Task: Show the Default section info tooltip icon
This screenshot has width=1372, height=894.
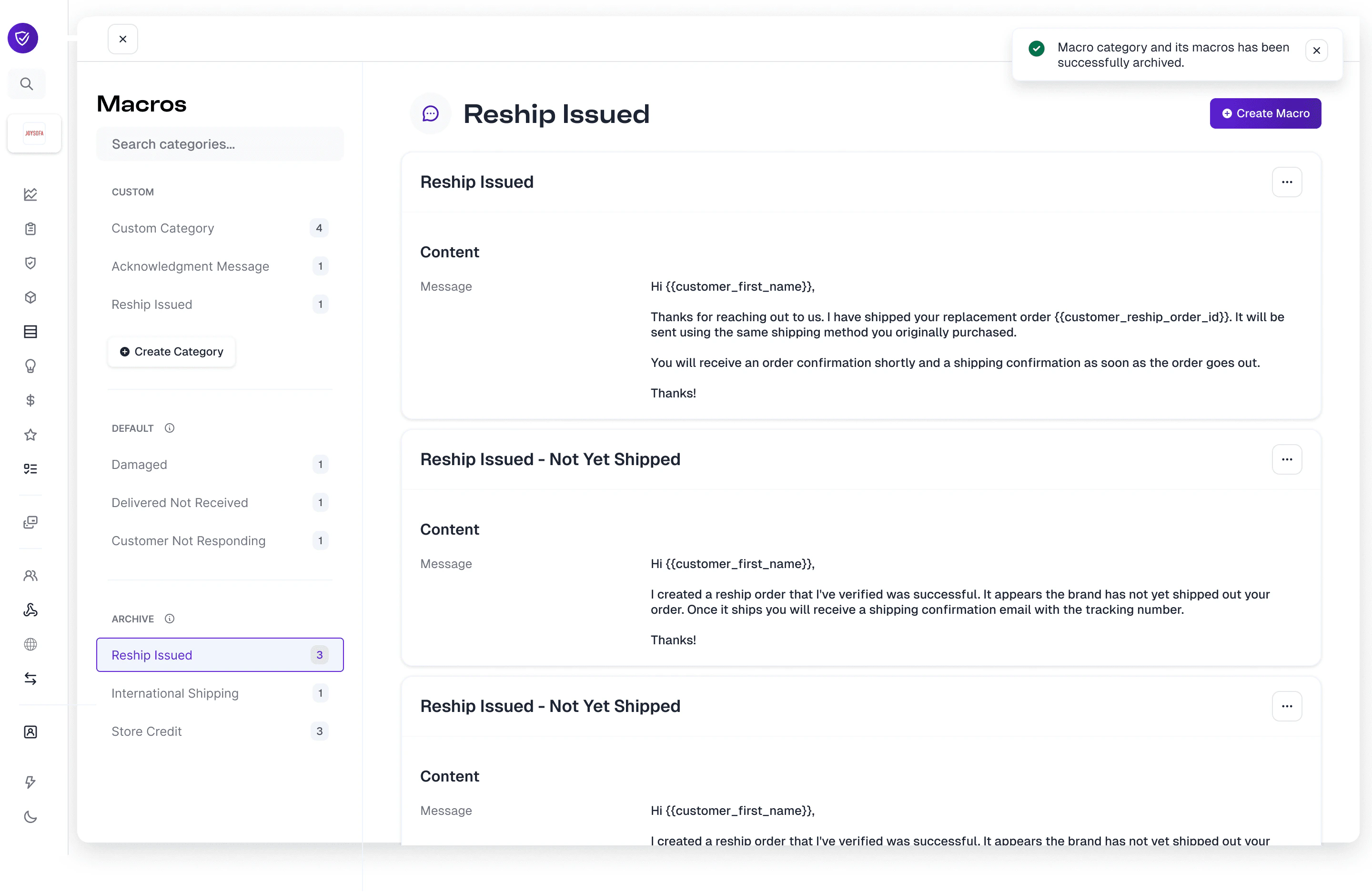Action: coord(170,428)
